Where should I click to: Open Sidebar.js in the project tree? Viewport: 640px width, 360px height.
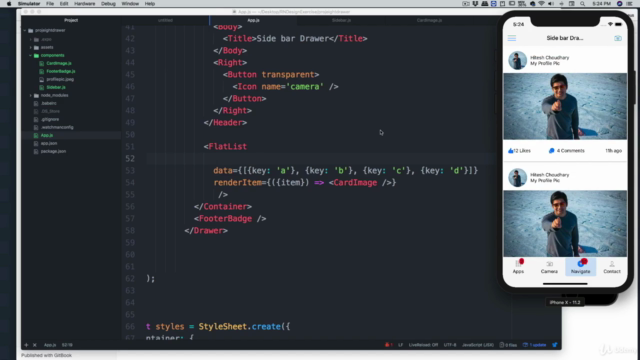point(56,87)
